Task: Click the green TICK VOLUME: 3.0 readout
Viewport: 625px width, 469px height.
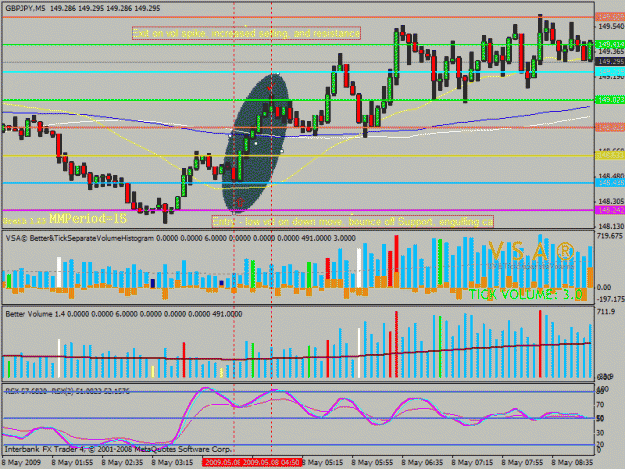Action: pyautogui.click(x=525, y=294)
